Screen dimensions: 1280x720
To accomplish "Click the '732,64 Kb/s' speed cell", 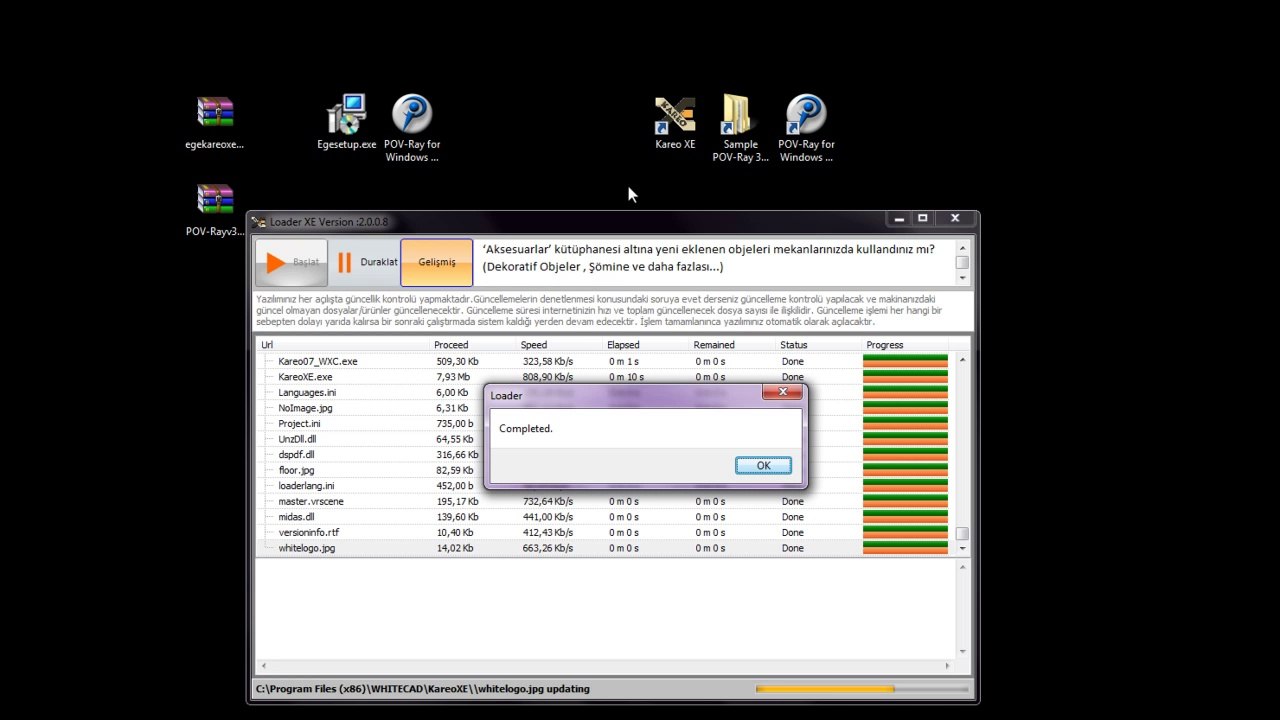I will [548, 501].
